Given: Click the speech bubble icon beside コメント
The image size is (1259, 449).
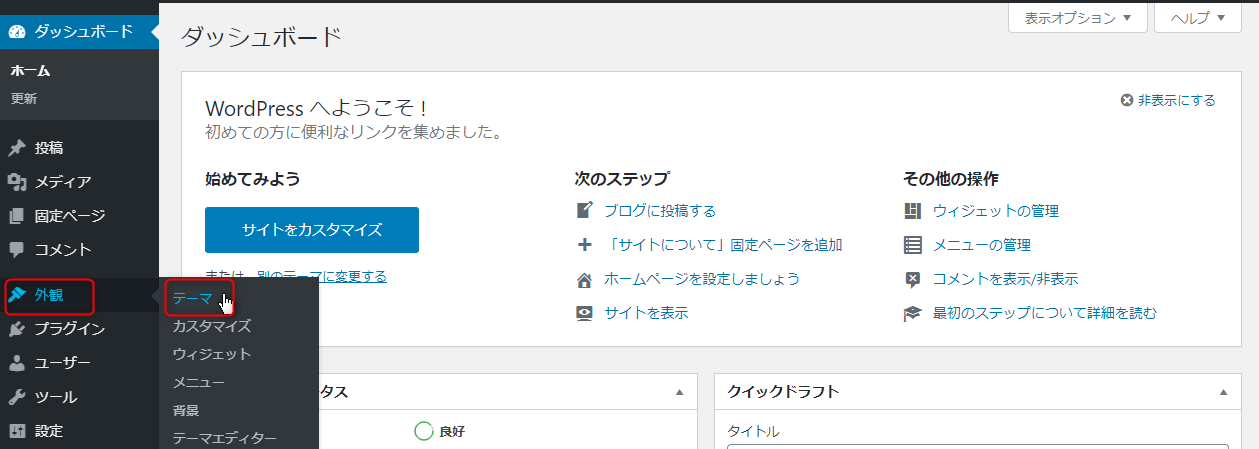Looking at the screenshot, I should click(17, 250).
